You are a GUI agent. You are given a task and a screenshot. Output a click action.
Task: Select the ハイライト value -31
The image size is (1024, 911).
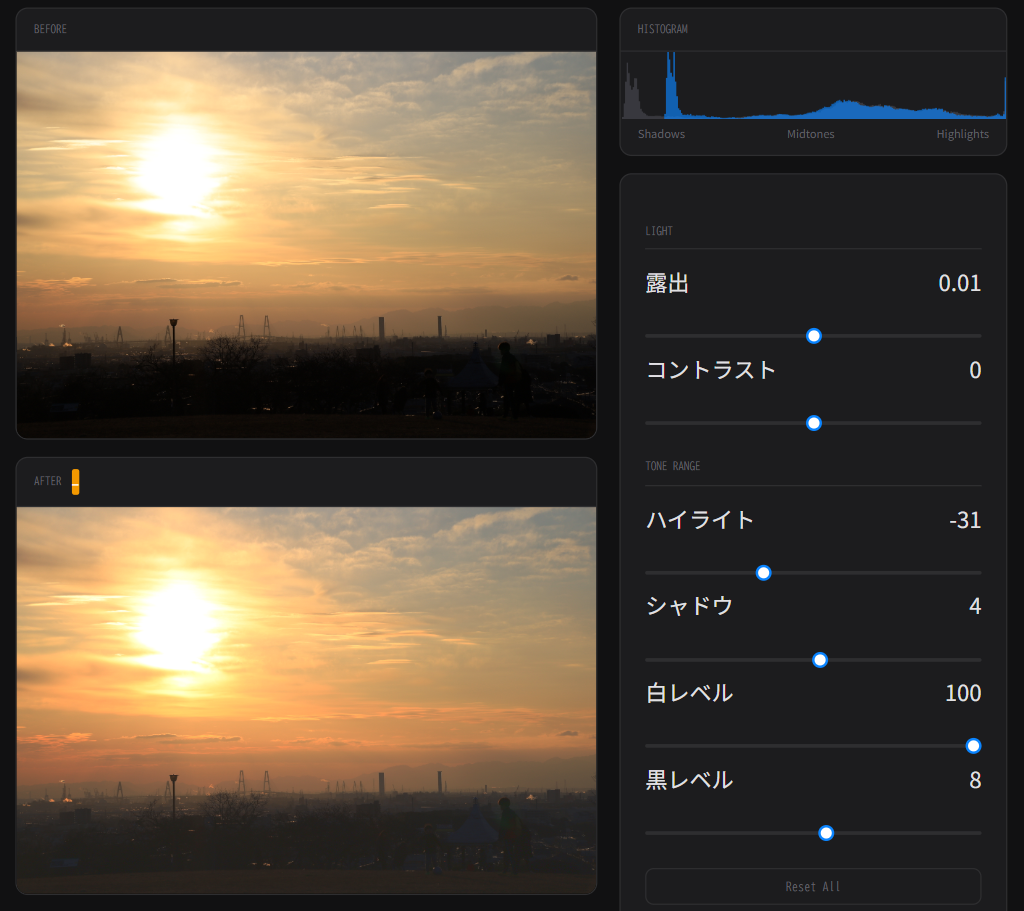point(965,520)
